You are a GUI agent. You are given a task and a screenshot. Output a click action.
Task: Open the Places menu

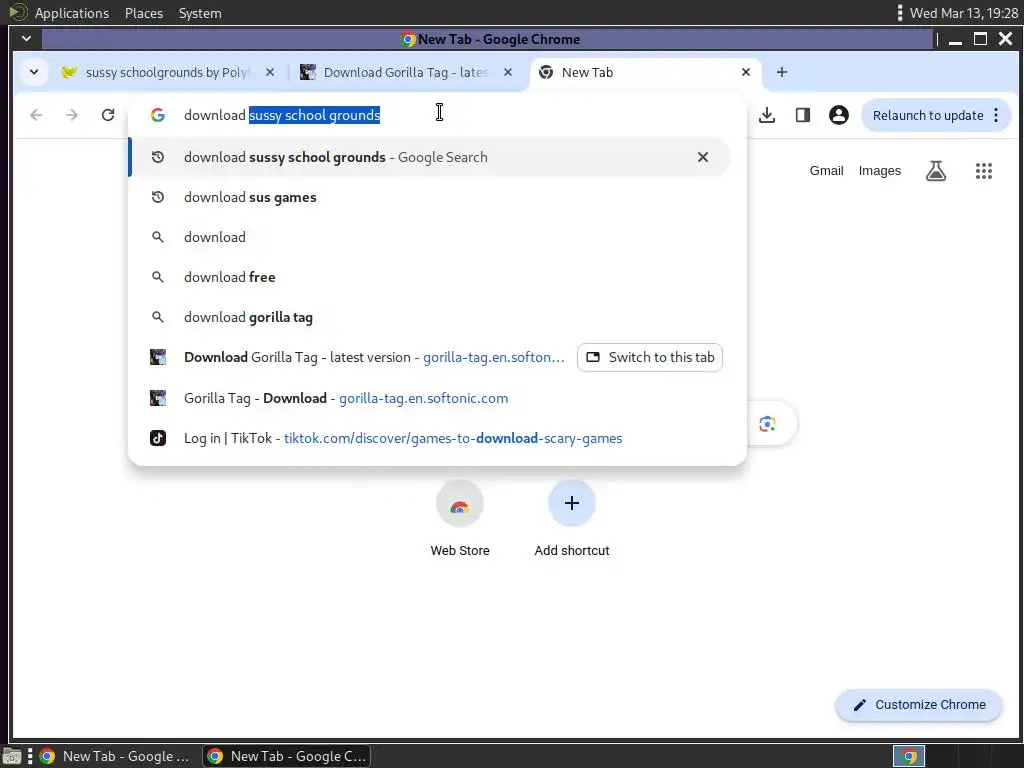coord(144,13)
